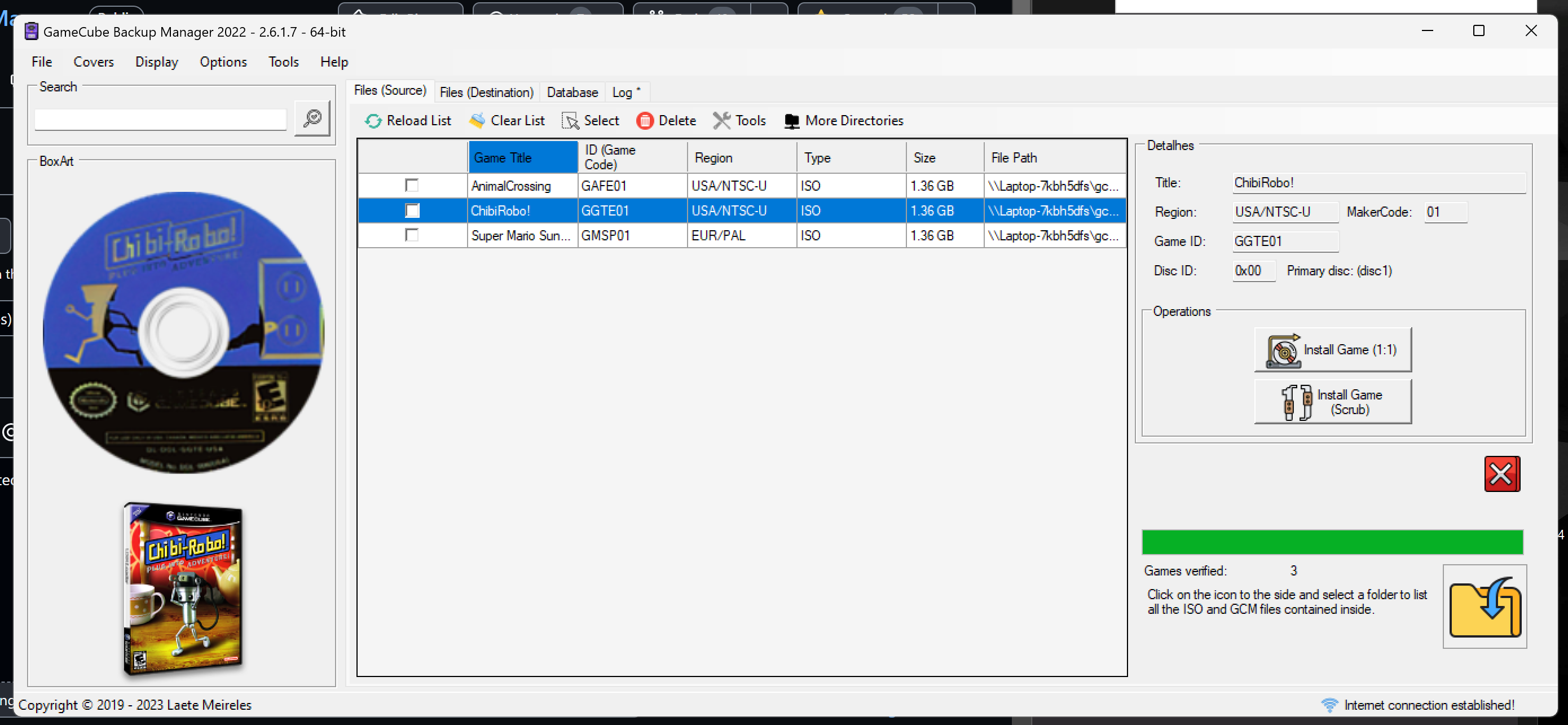Open the Options menu
The image size is (1568, 725).
[x=223, y=61]
